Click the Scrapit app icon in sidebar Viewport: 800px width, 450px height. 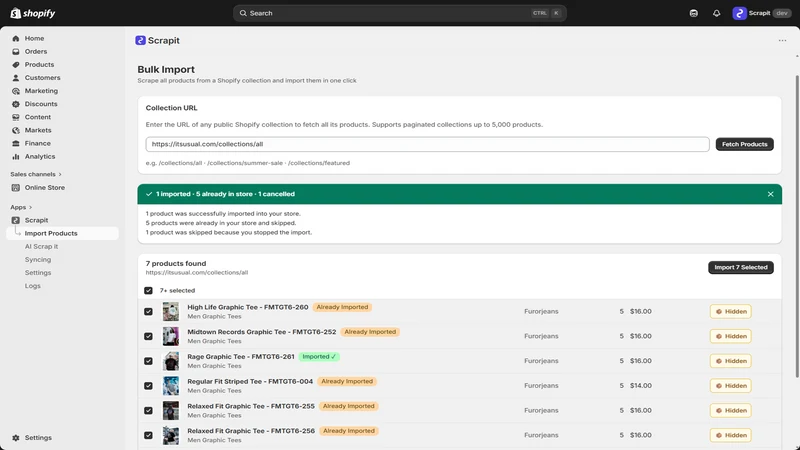pyautogui.click(x=16, y=220)
